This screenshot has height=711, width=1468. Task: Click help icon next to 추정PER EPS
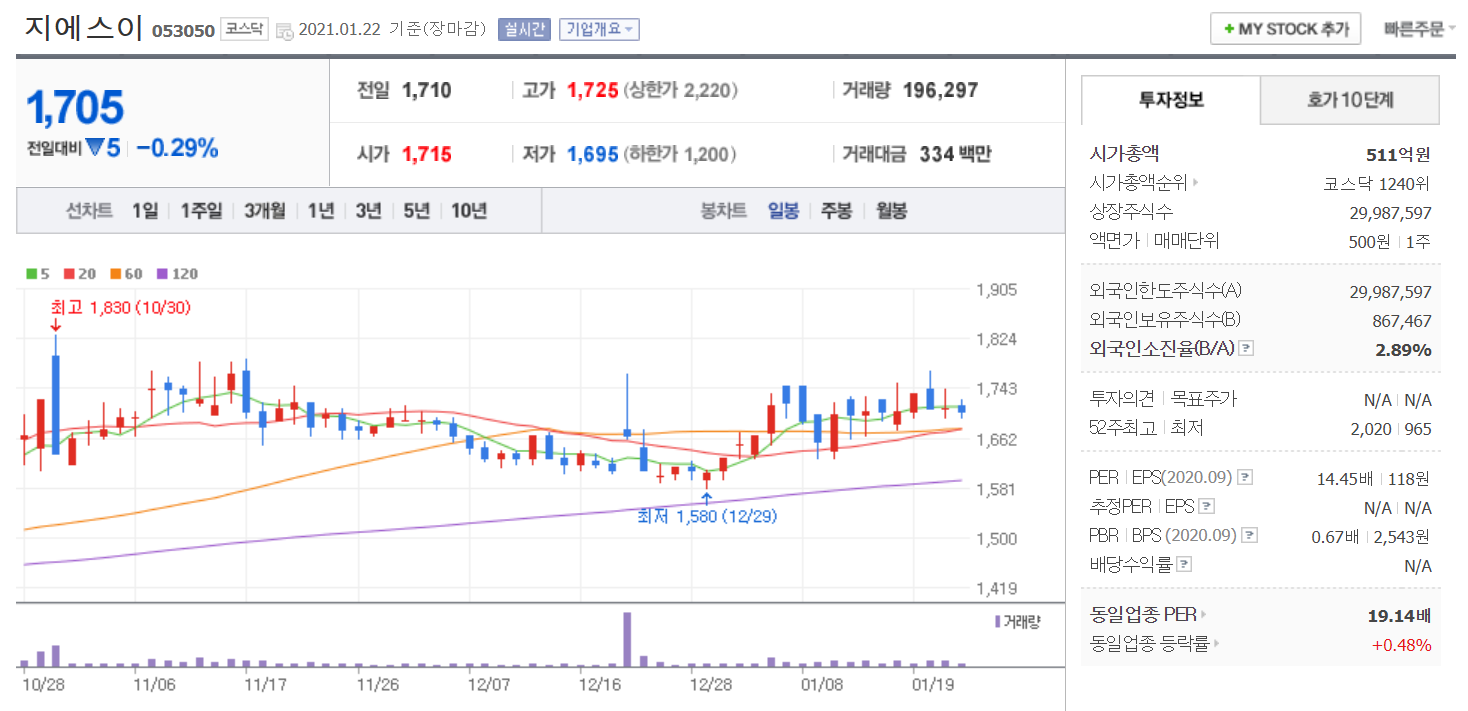[x=1207, y=507]
